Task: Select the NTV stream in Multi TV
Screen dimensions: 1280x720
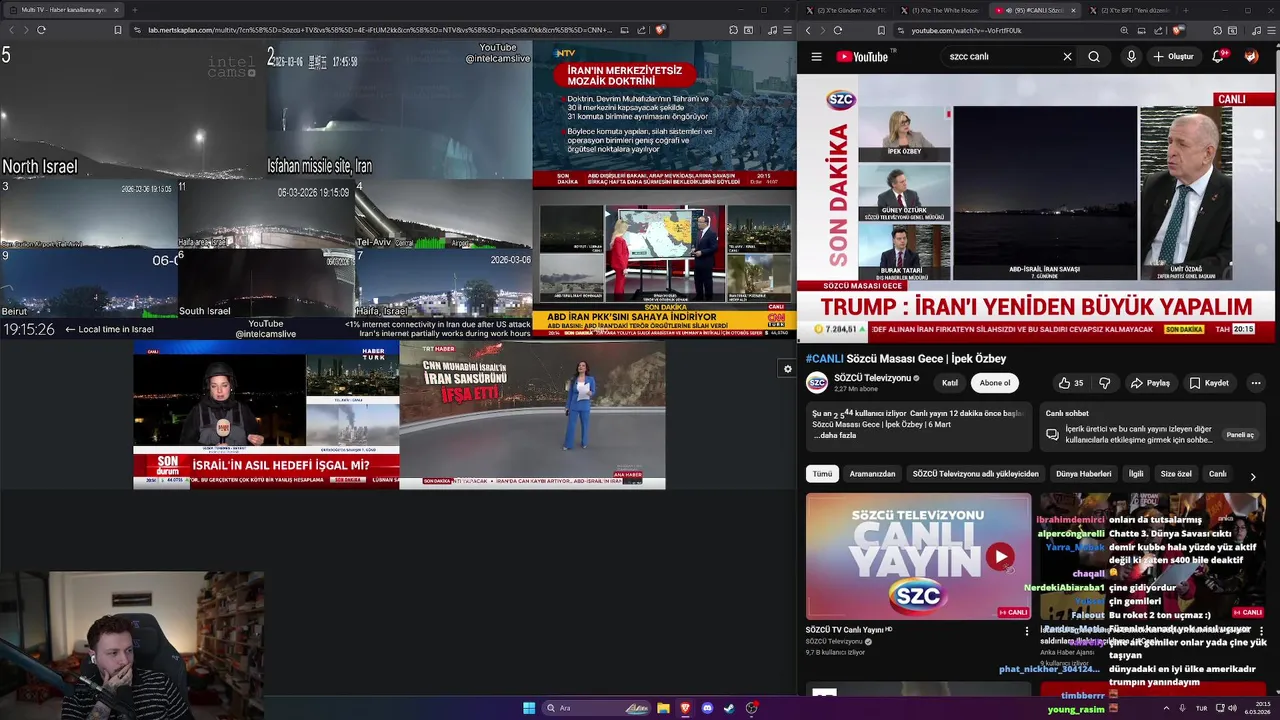Action: tap(664, 116)
